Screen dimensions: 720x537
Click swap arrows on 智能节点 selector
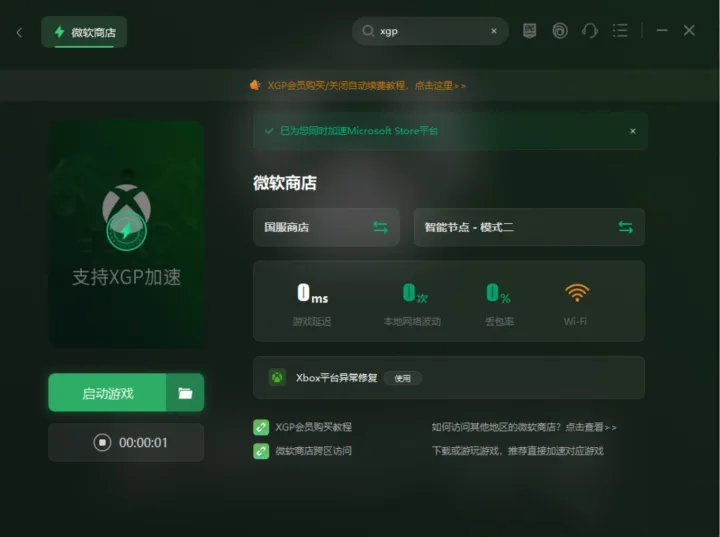[x=625, y=227]
